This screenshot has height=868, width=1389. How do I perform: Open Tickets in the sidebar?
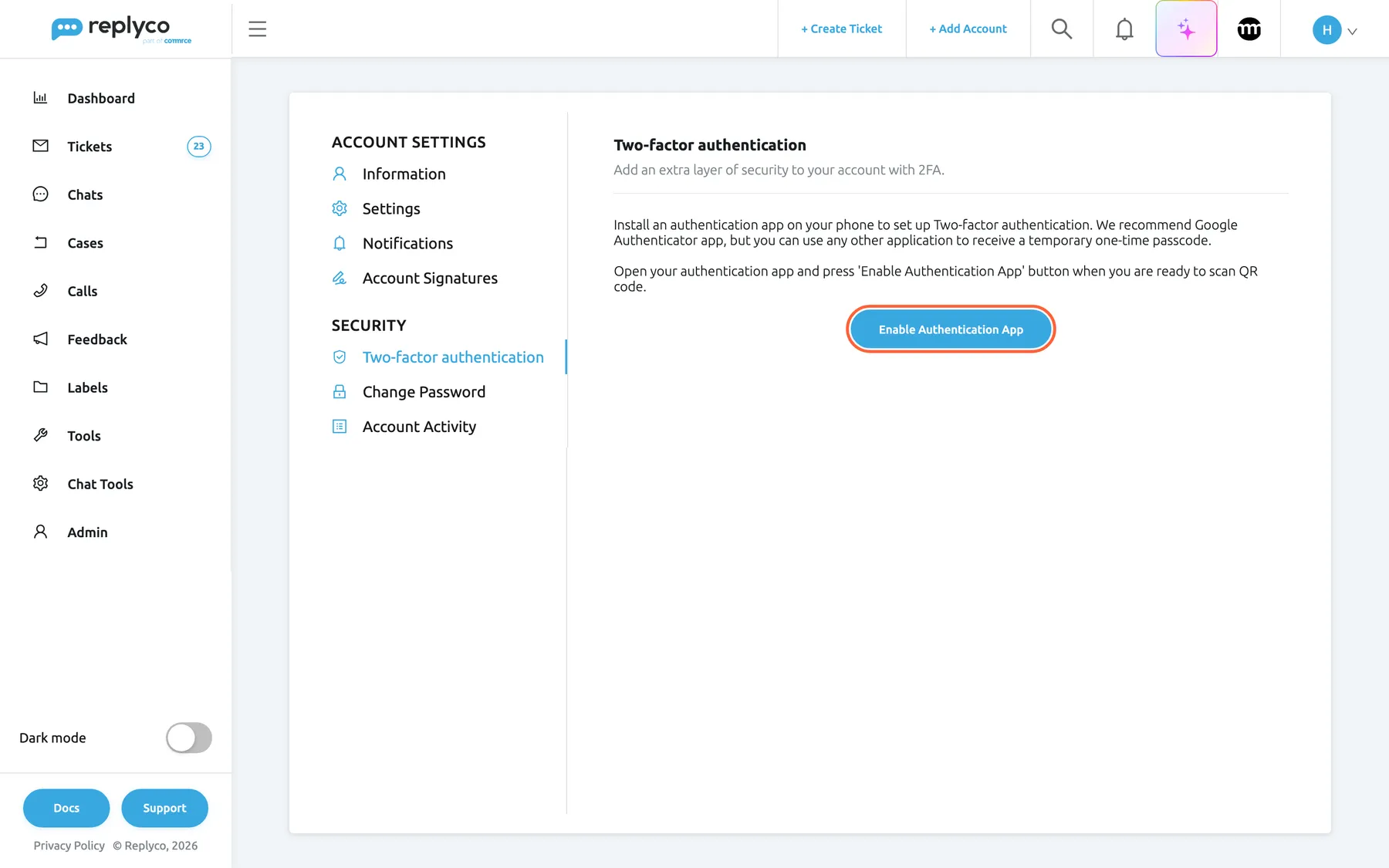click(90, 147)
